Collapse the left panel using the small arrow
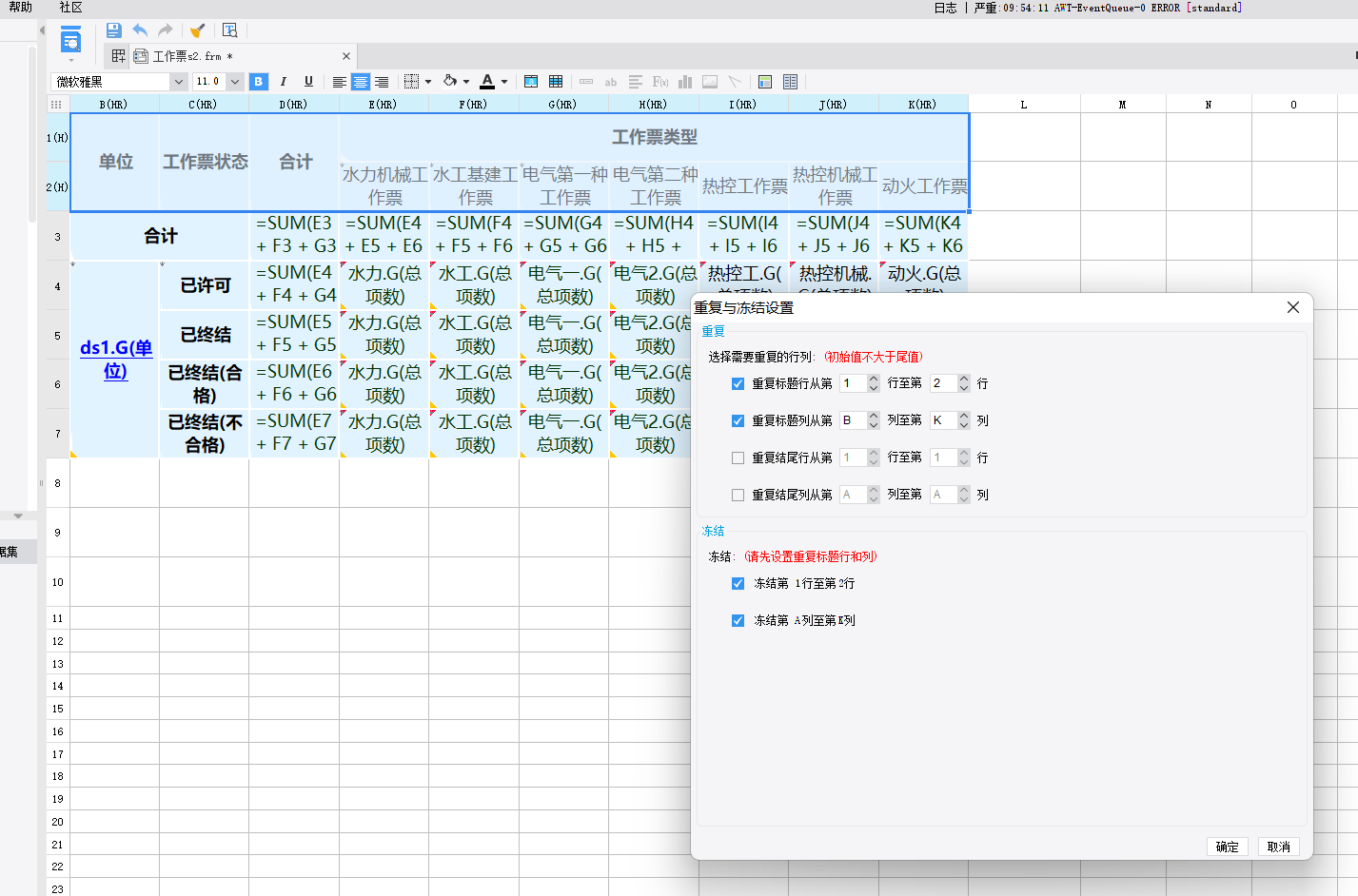This screenshot has height=896, width=1358. pos(42,30)
